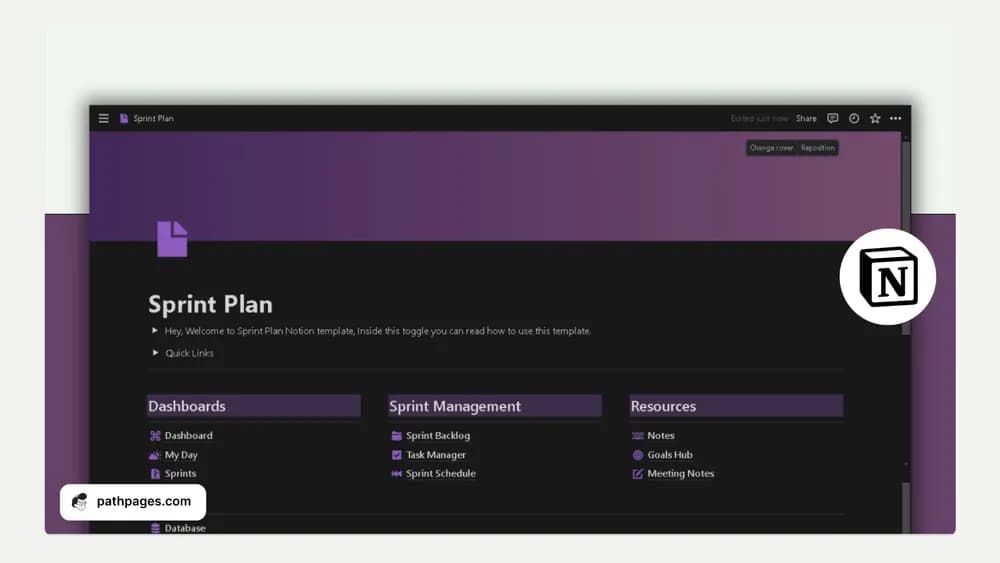Image resolution: width=1000 pixels, height=563 pixels.
Task: Open the comments panel icon
Action: click(832, 119)
